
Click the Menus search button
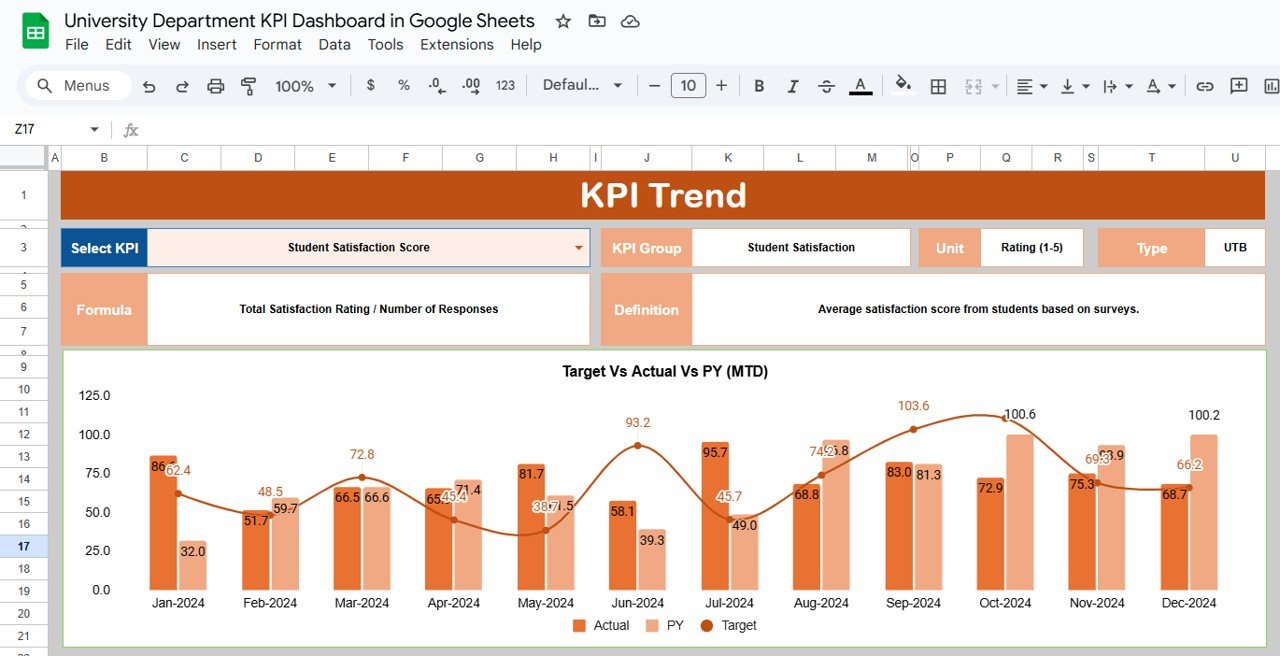[x=75, y=86]
